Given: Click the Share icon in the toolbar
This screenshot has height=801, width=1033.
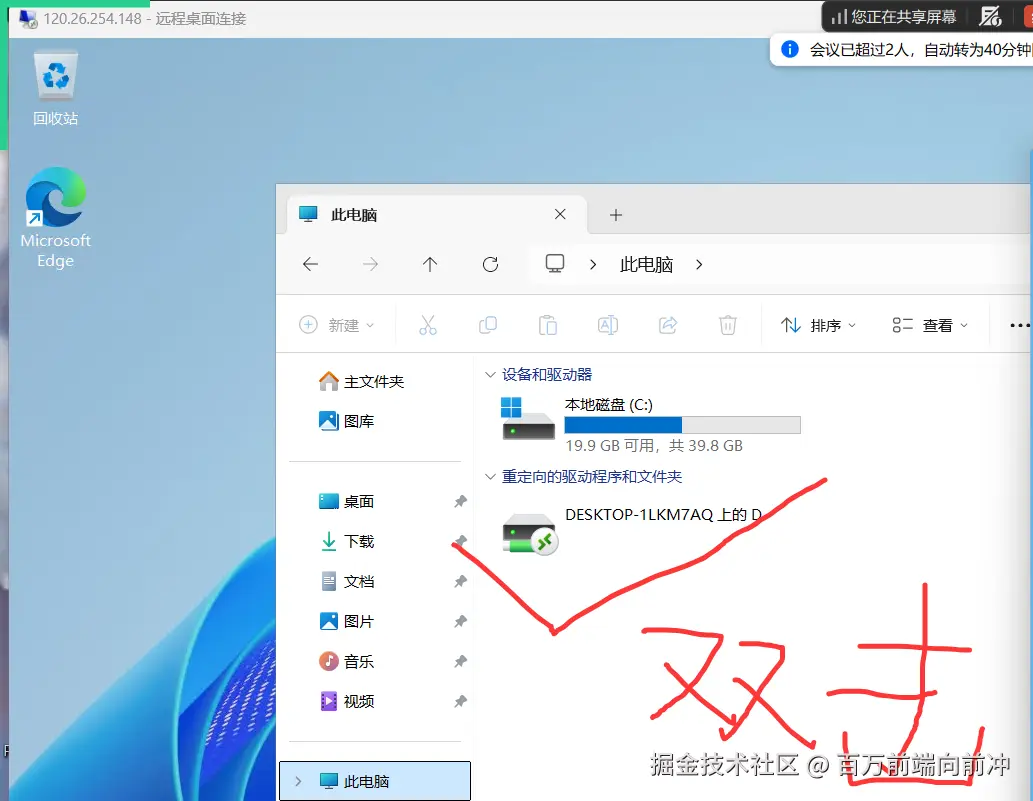Looking at the screenshot, I should pos(668,325).
